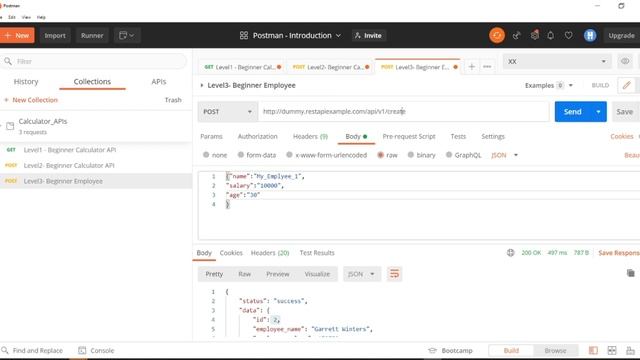Switch response view to Raw
Screen dimensions: 640x360
pyautogui.click(x=244, y=274)
